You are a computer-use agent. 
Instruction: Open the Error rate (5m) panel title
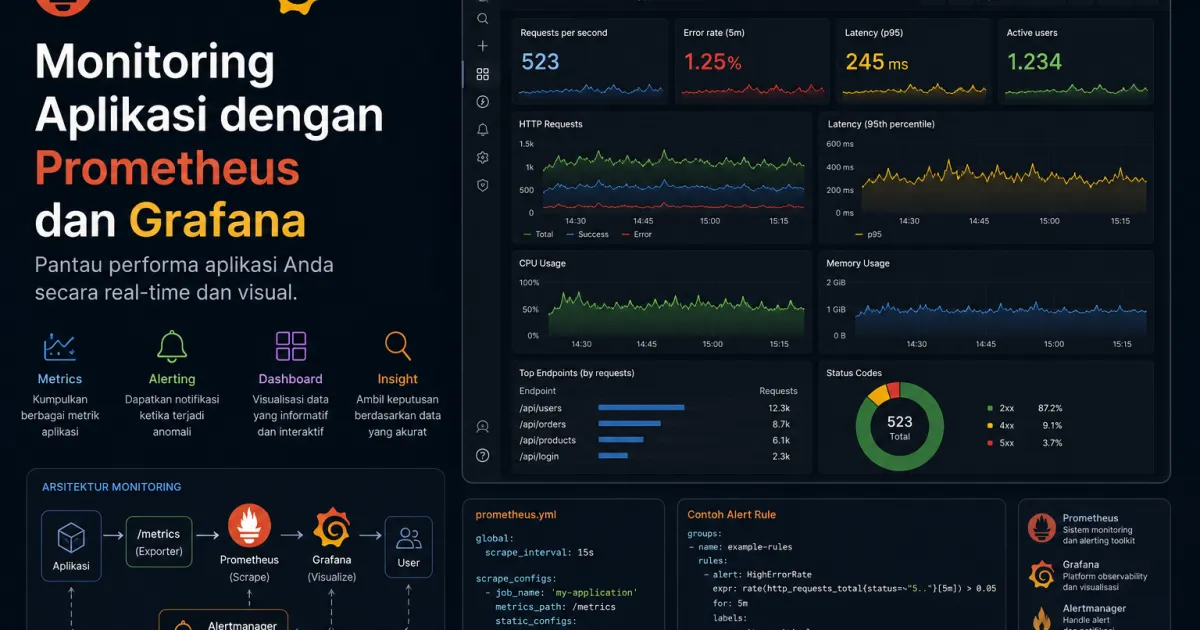pos(714,33)
